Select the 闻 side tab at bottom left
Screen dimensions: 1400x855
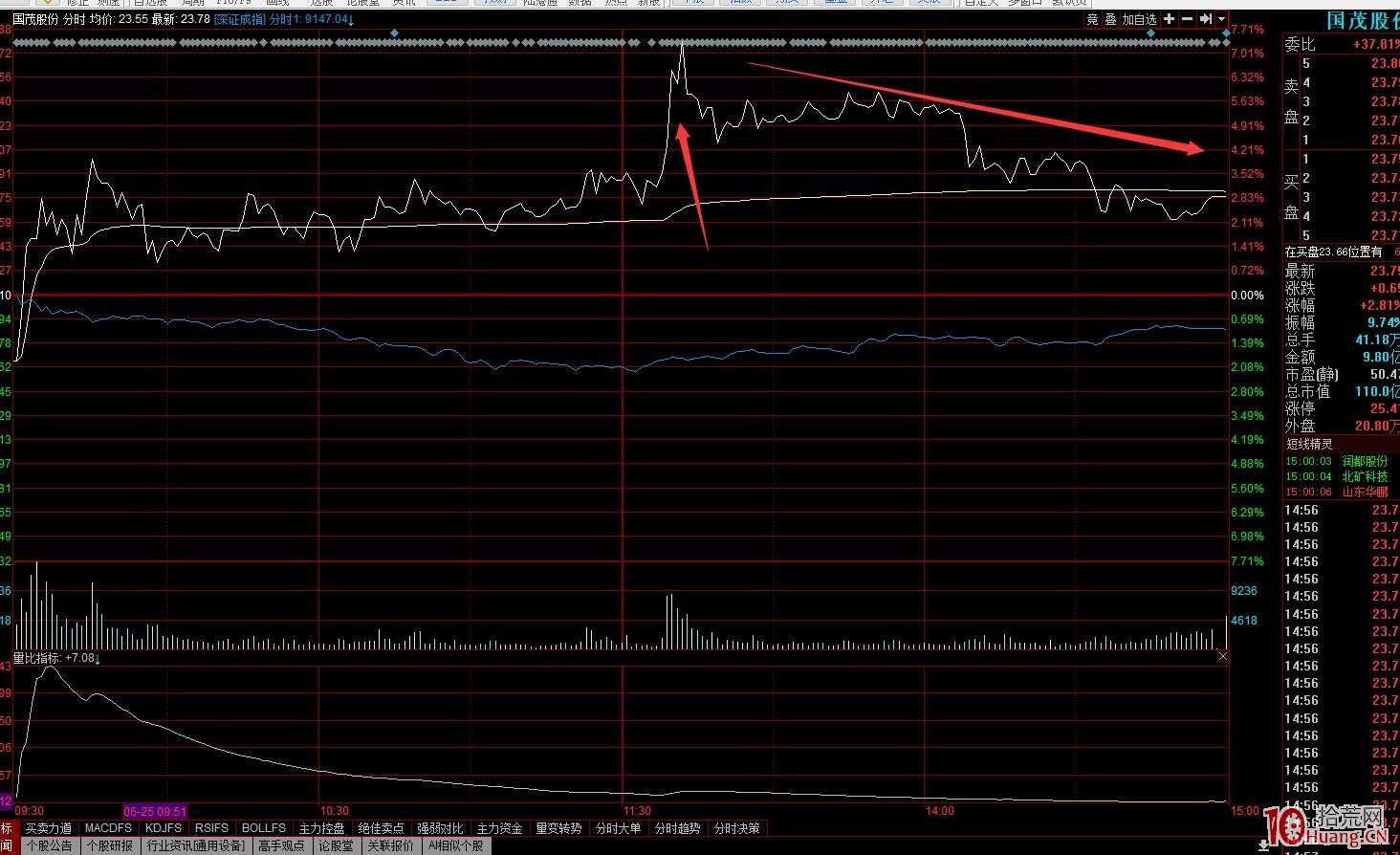7,845
